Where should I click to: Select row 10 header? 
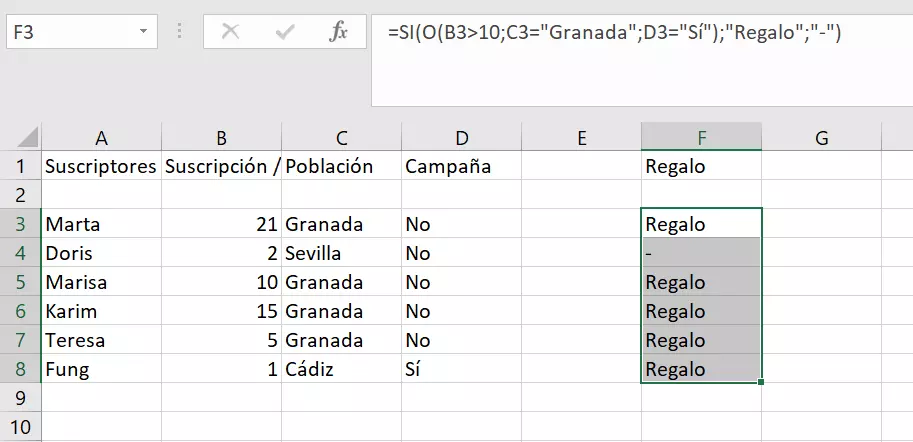(x=20, y=427)
